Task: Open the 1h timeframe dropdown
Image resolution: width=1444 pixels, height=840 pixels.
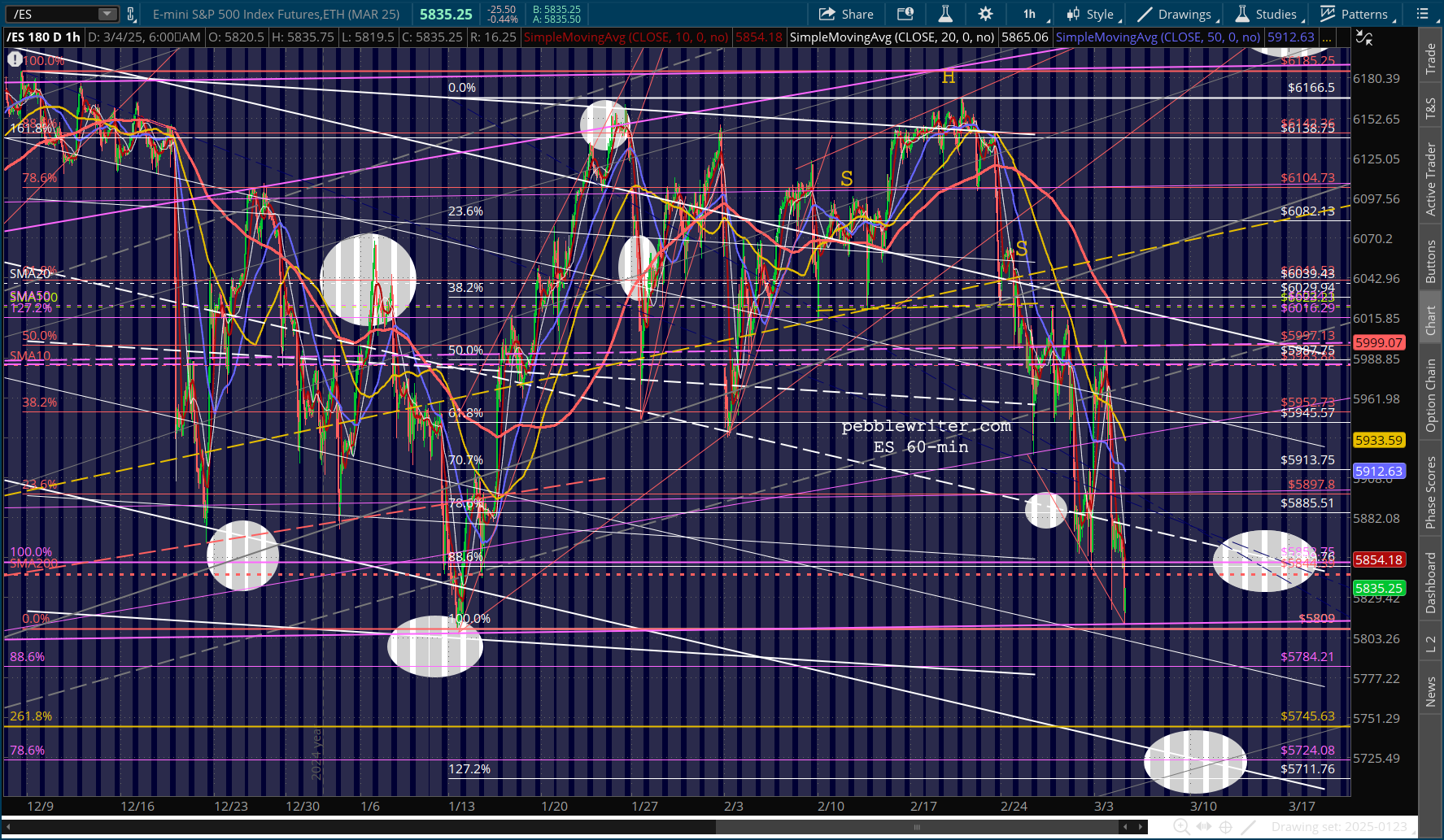Action: click(x=1034, y=14)
